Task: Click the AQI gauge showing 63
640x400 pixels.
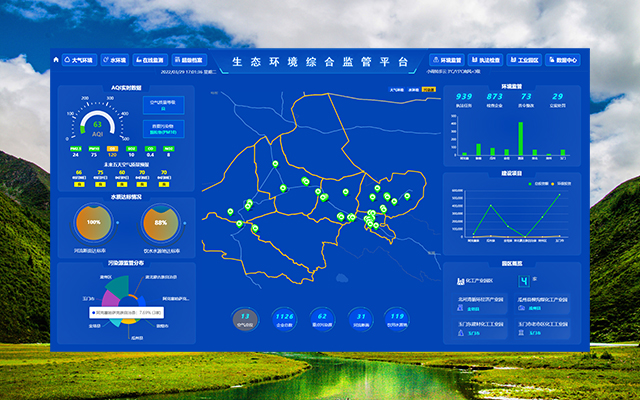Action: (x=97, y=126)
